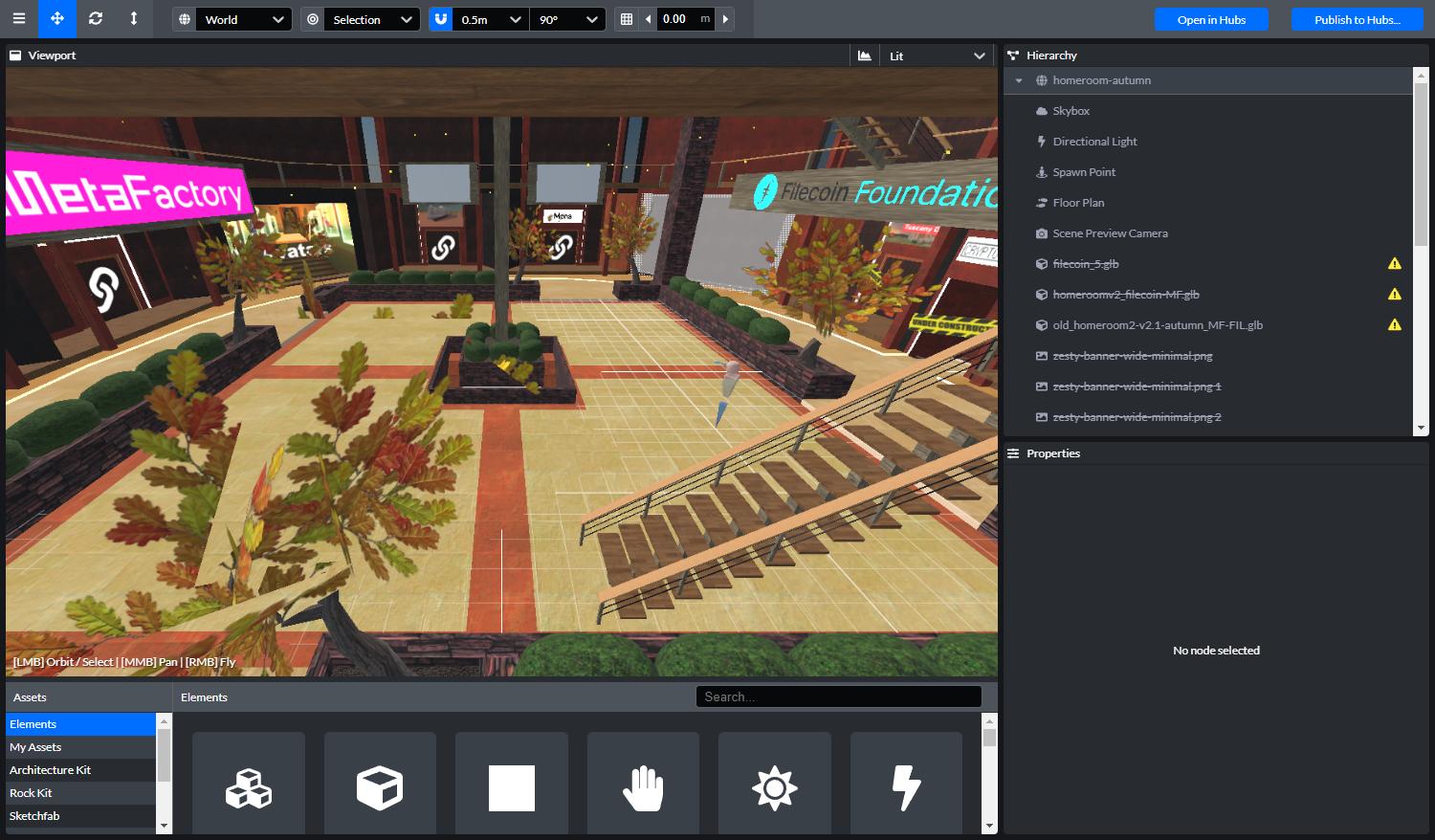Select the Translate tool

(57, 19)
